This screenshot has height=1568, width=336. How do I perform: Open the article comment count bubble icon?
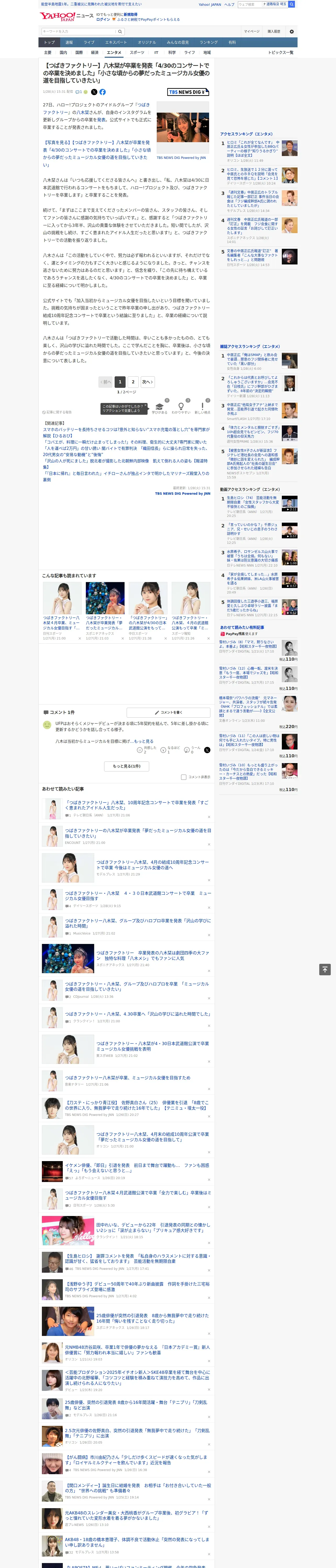79,92
